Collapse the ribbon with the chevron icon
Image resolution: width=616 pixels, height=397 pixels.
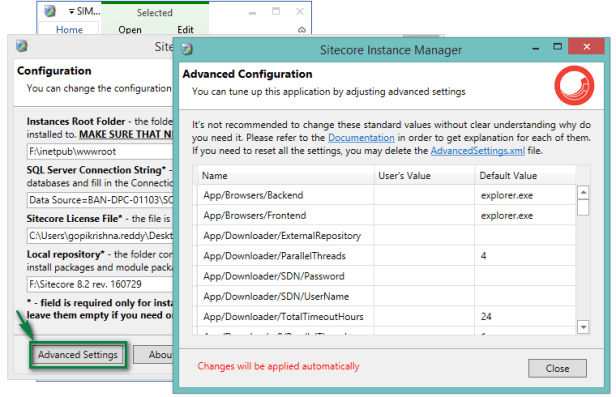pyautogui.click(x=302, y=30)
